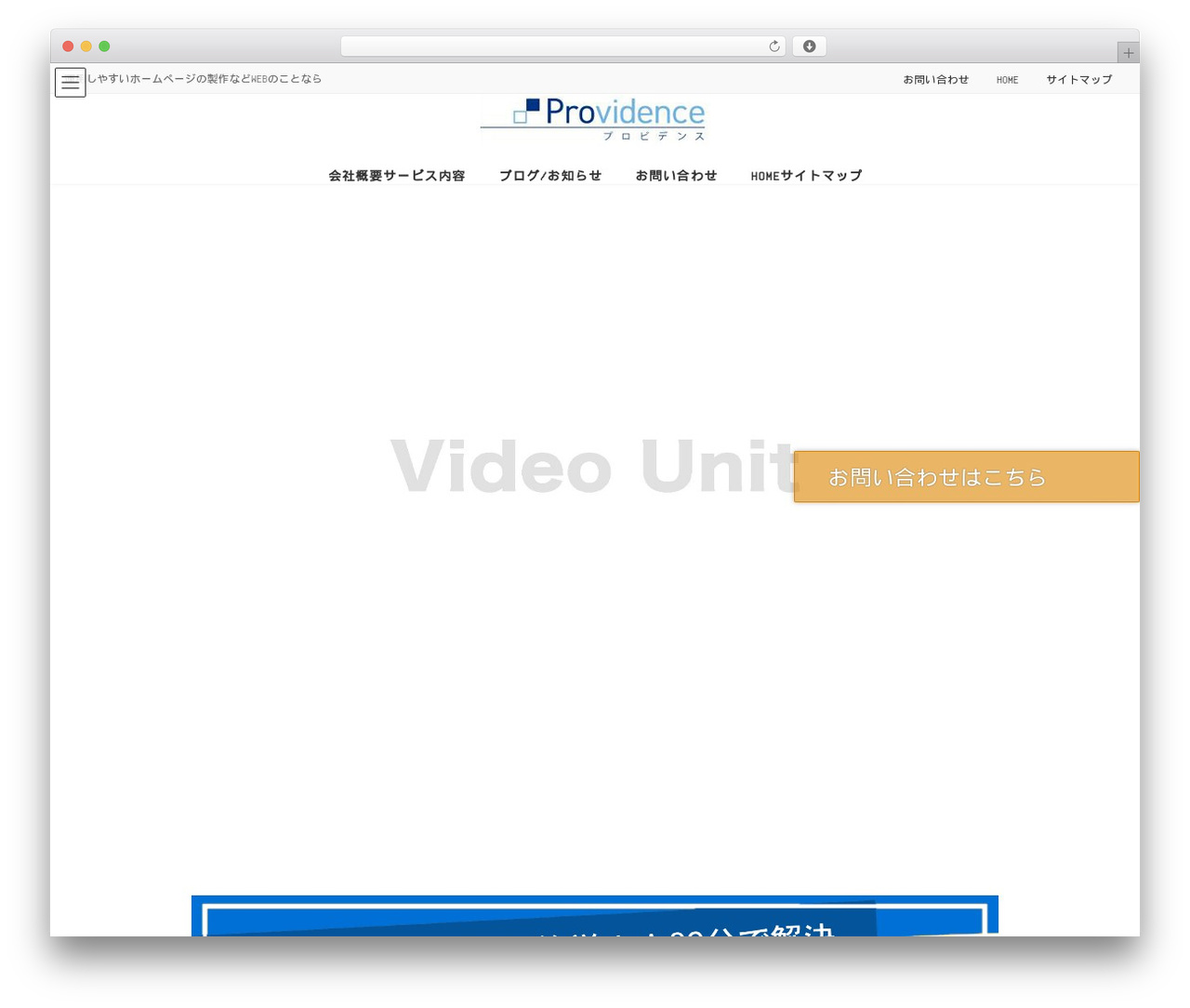Select HOME in main navigation
Image resolution: width=1190 pixels, height=1008 pixels.
point(765,176)
